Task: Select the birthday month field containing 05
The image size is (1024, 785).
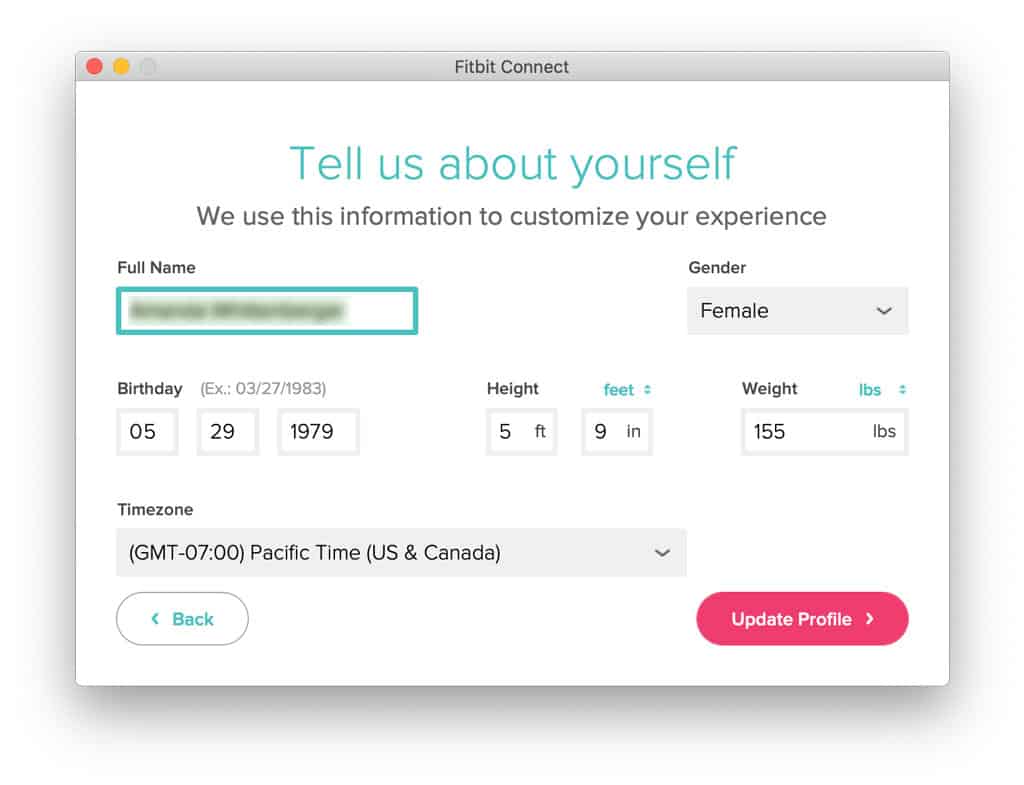Action: coord(147,432)
